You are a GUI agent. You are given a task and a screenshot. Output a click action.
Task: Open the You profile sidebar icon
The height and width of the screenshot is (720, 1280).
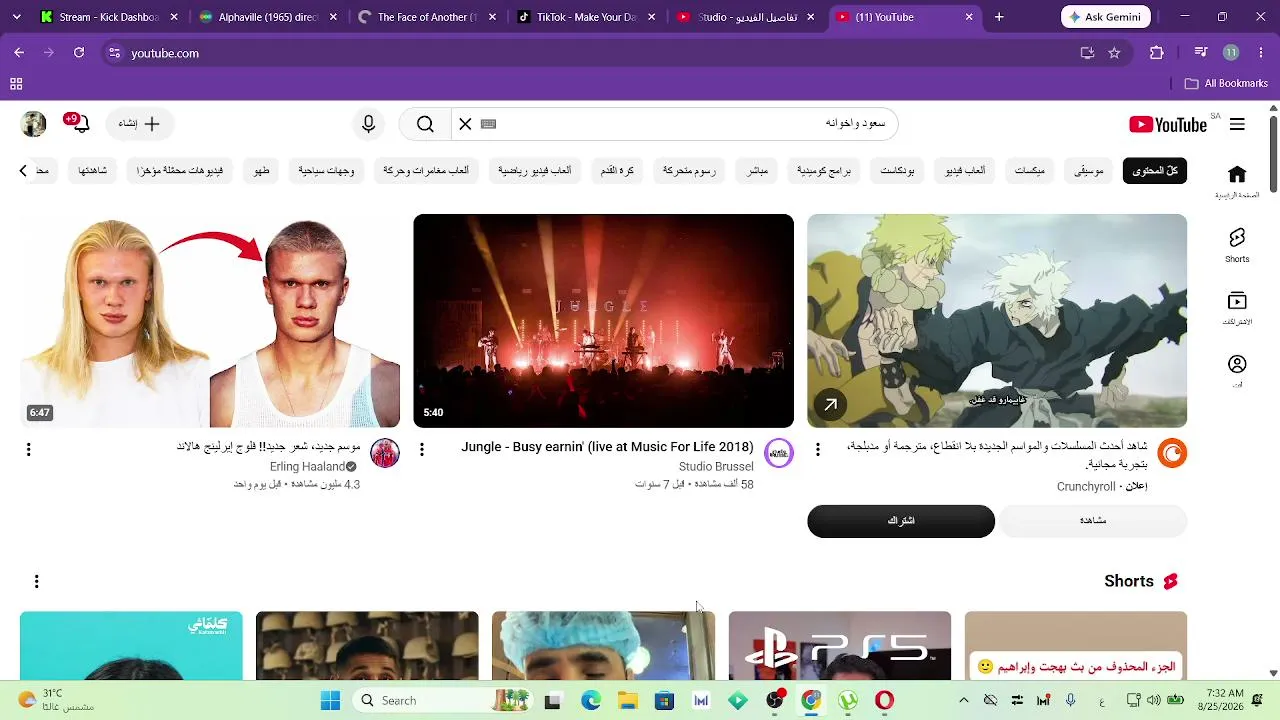pos(1237,371)
